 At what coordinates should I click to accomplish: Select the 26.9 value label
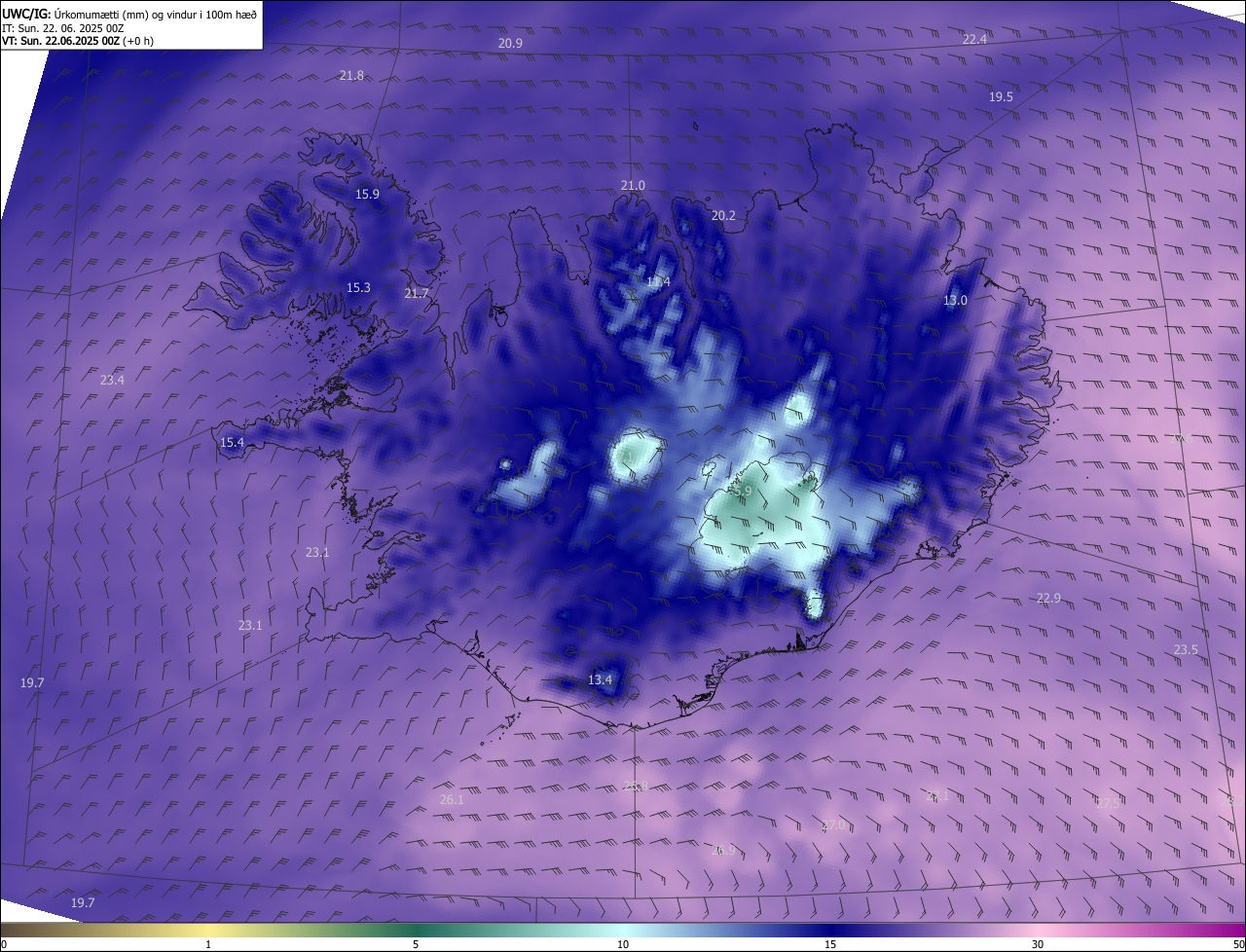coord(723,851)
